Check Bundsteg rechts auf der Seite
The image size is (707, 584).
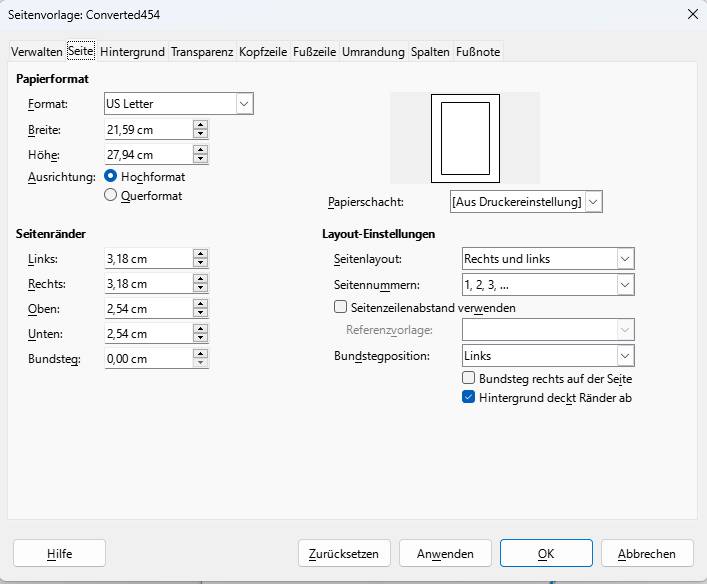(x=468, y=379)
